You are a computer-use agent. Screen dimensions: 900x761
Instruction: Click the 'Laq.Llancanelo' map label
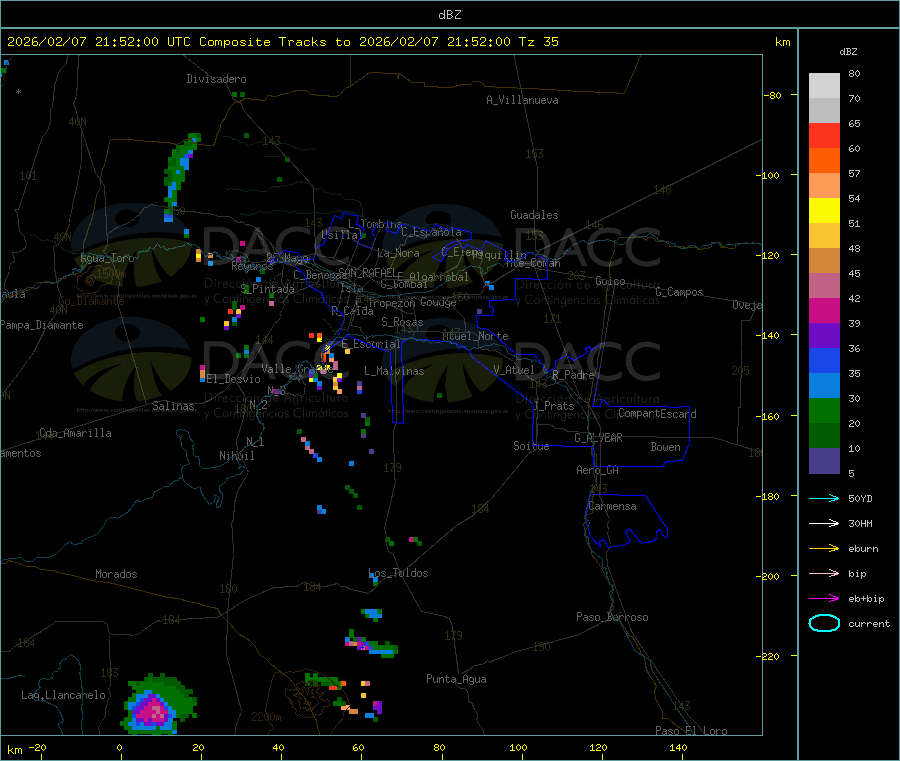click(64, 695)
